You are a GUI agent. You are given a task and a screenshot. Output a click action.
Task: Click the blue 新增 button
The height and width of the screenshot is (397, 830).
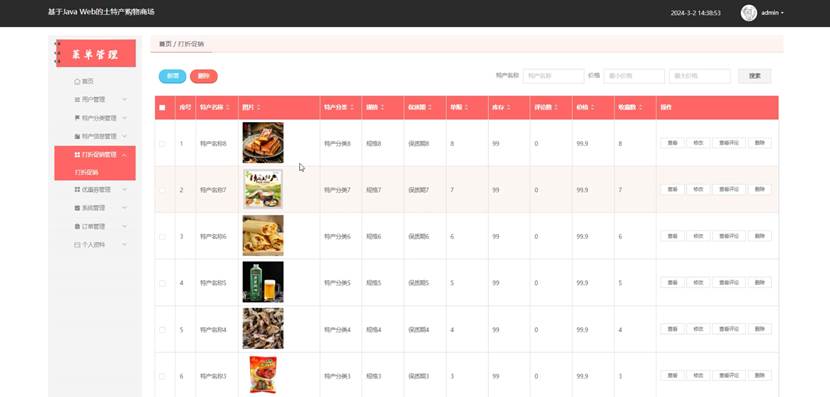click(x=173, y=76)
